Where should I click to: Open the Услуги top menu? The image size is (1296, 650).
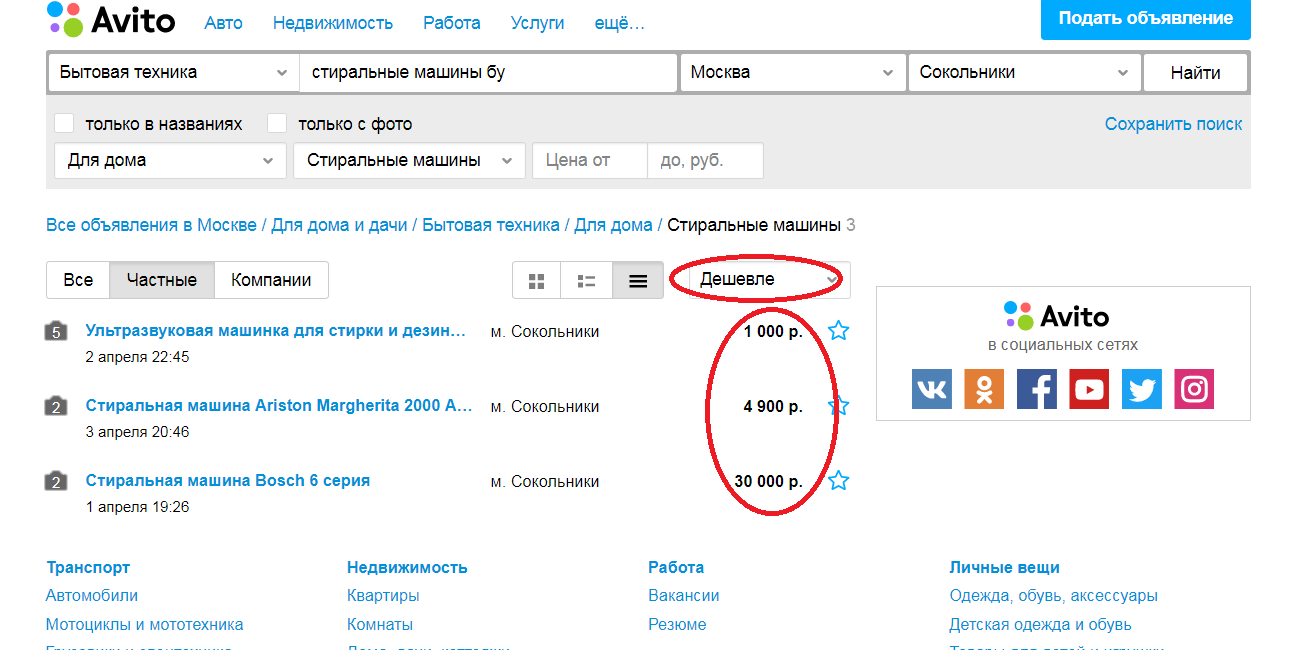(537, 22)
